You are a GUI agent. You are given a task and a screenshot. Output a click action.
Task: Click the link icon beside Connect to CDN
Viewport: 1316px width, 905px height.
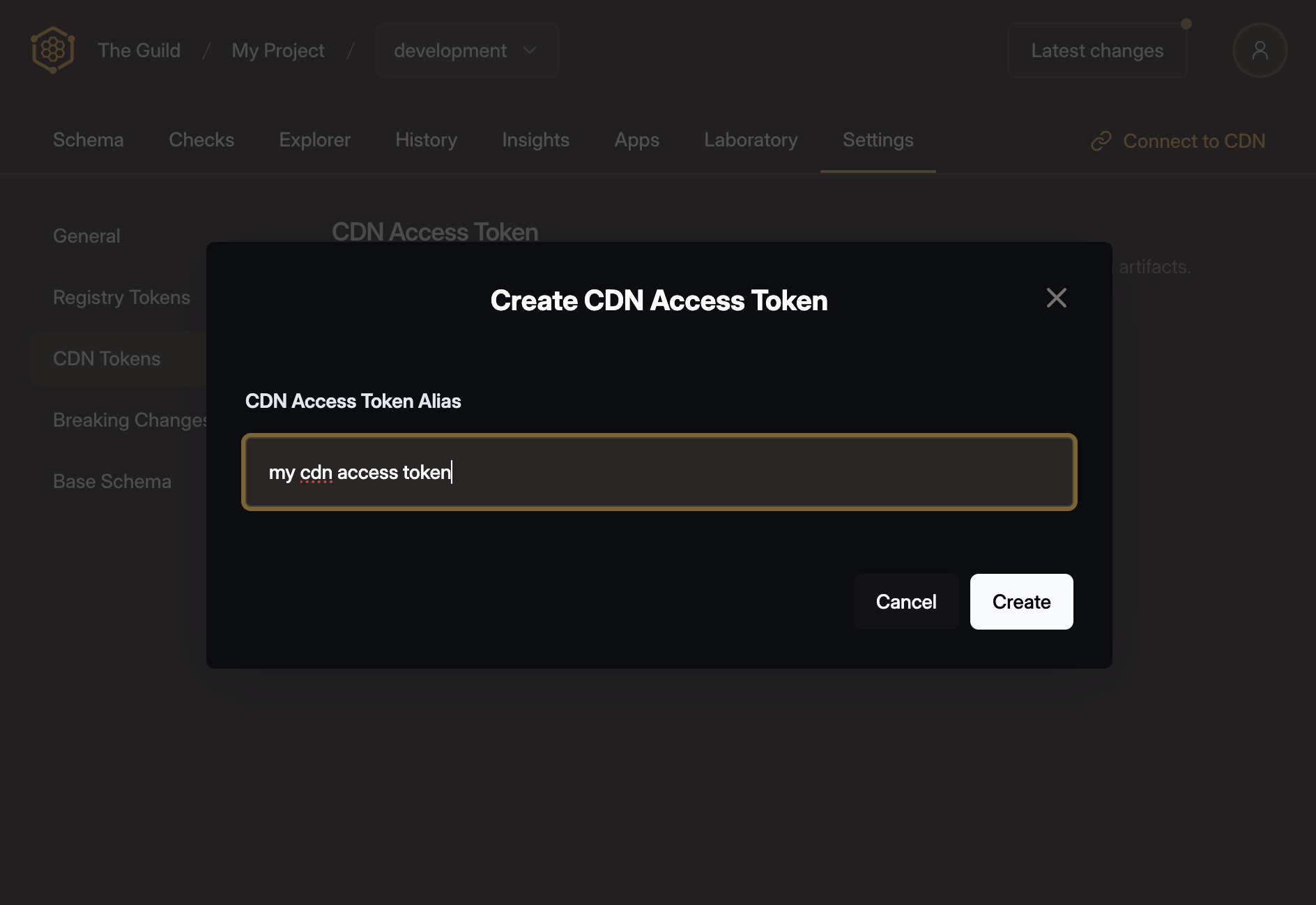click(1101, 141)
